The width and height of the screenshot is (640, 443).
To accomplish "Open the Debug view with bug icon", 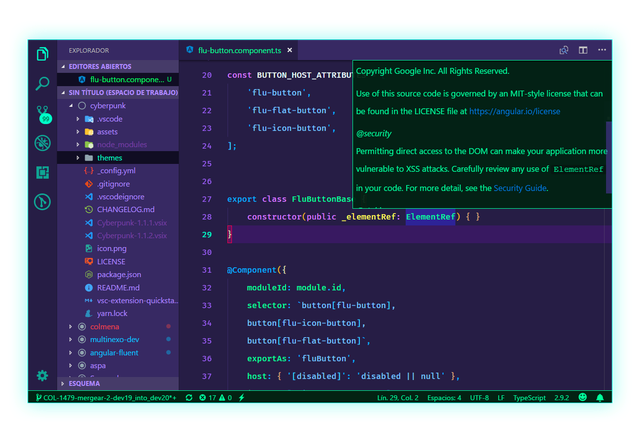I will point(42,143).
